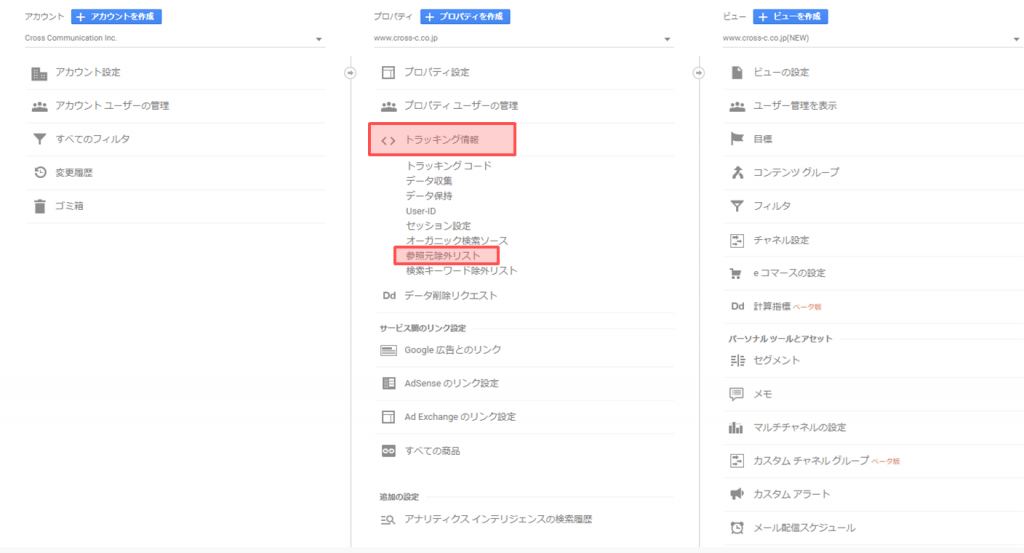Collapse the トラッキング情報 section
Screen dimensions: 1024x553
[442, 140]
